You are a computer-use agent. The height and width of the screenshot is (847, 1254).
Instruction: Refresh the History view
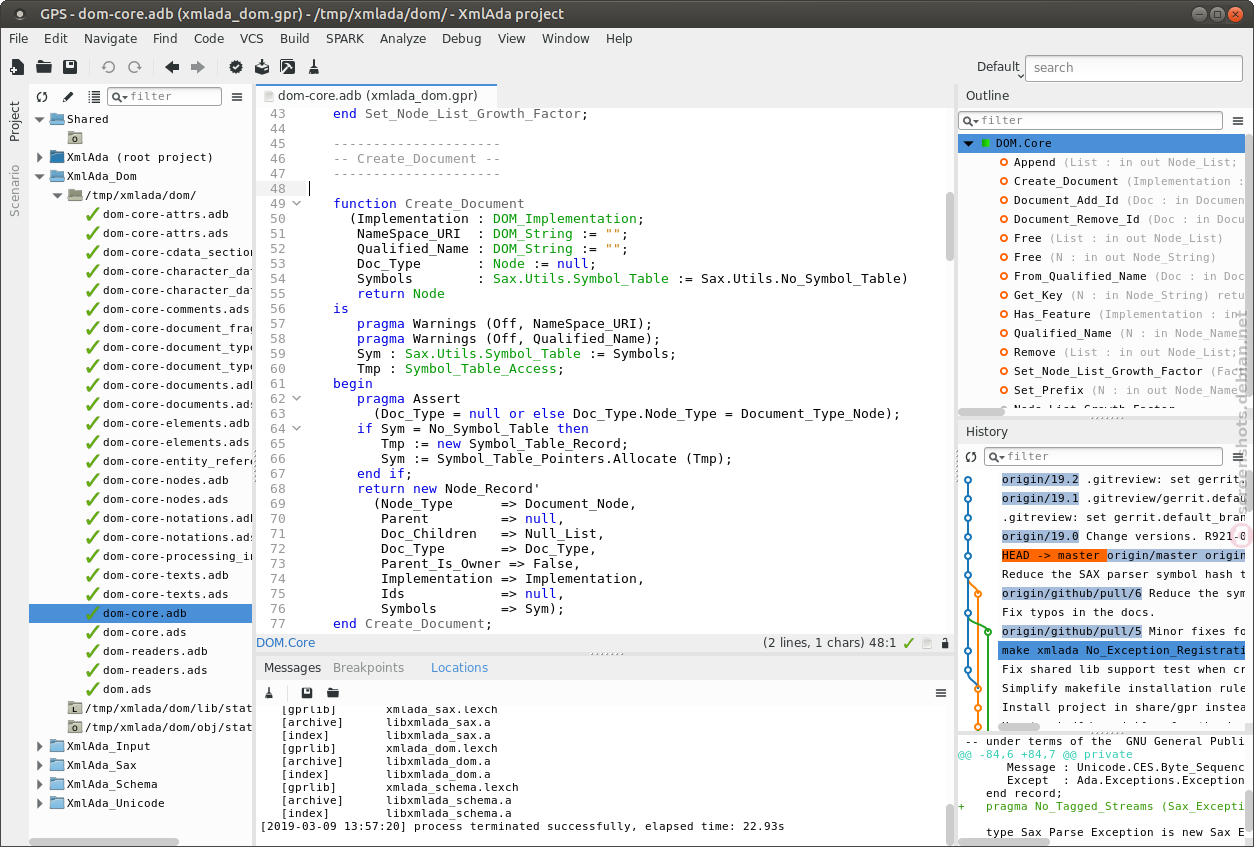(970, 457)
